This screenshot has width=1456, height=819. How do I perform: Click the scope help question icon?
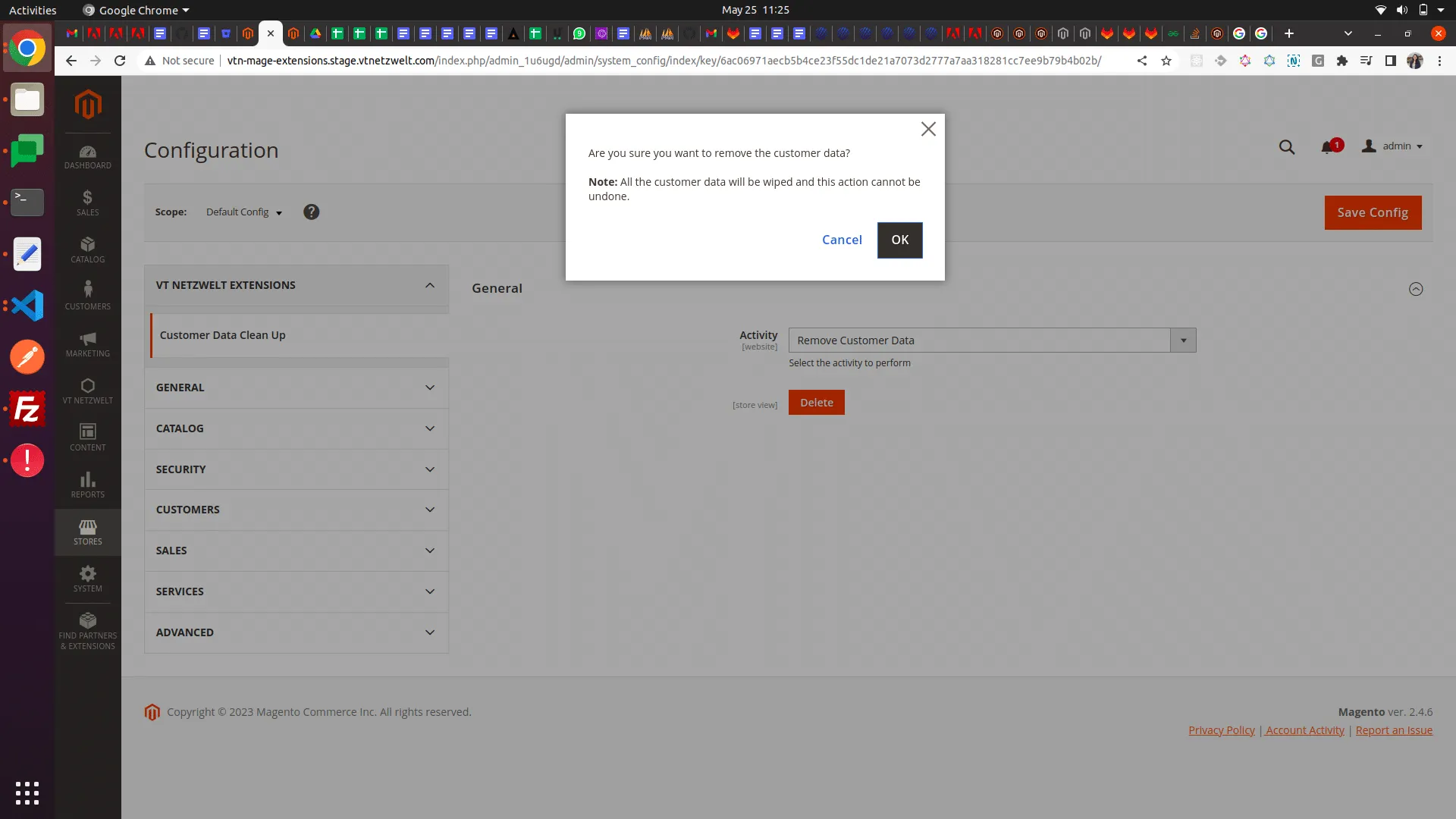[x=311, y=212]
